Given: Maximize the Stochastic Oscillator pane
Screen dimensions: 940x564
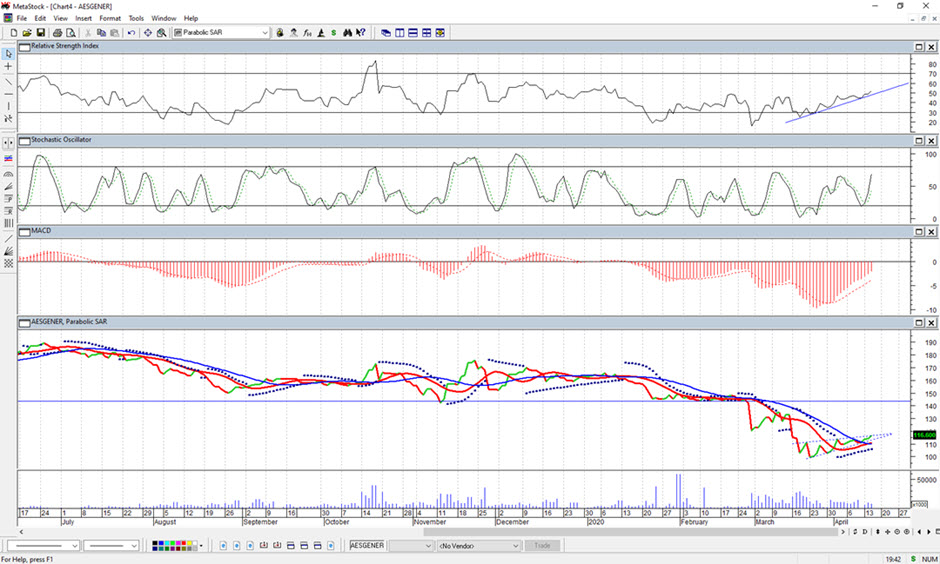Looking at the screenshot, I should 918,140.
